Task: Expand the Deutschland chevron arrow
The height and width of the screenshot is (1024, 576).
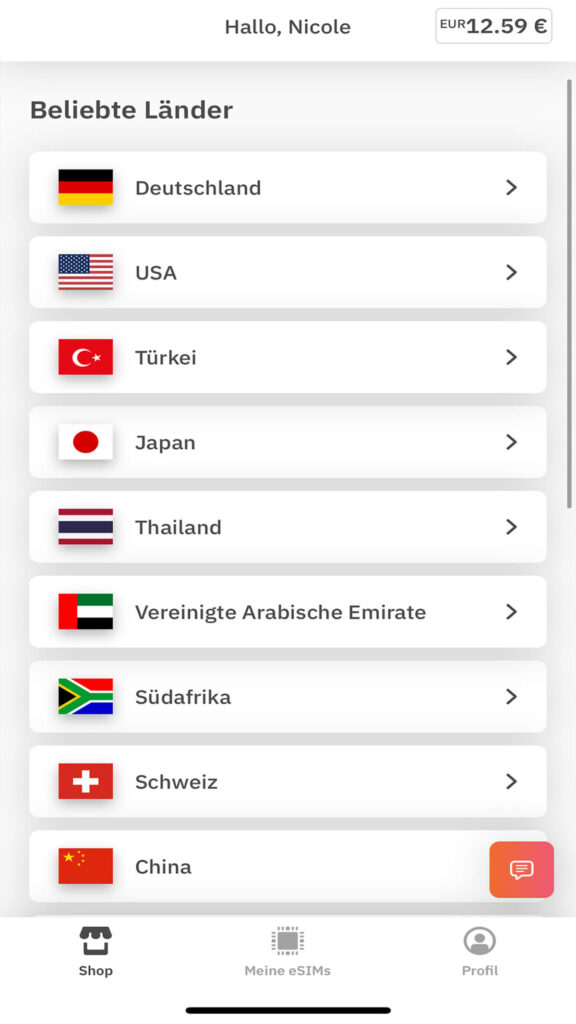Action: pos(511,187)
